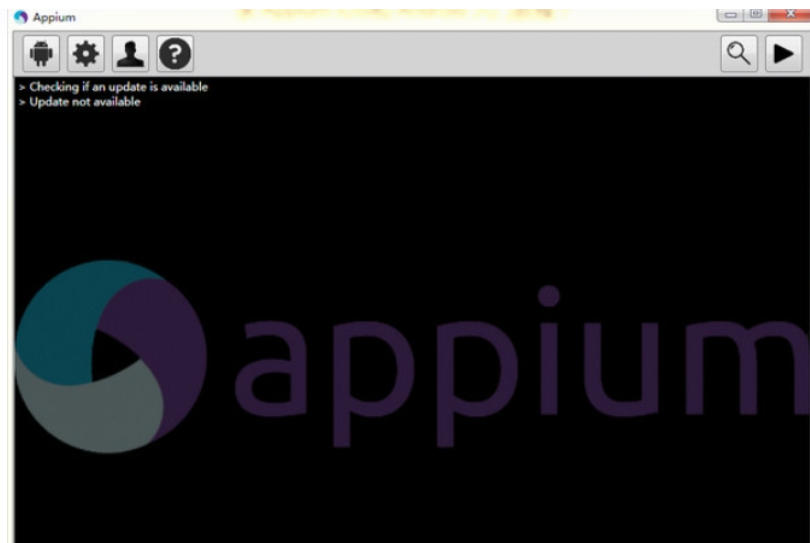Viewport: 810px width, 543px height.
Task: Click the "Appium" title bar text
Action: [x=55, y=17]
